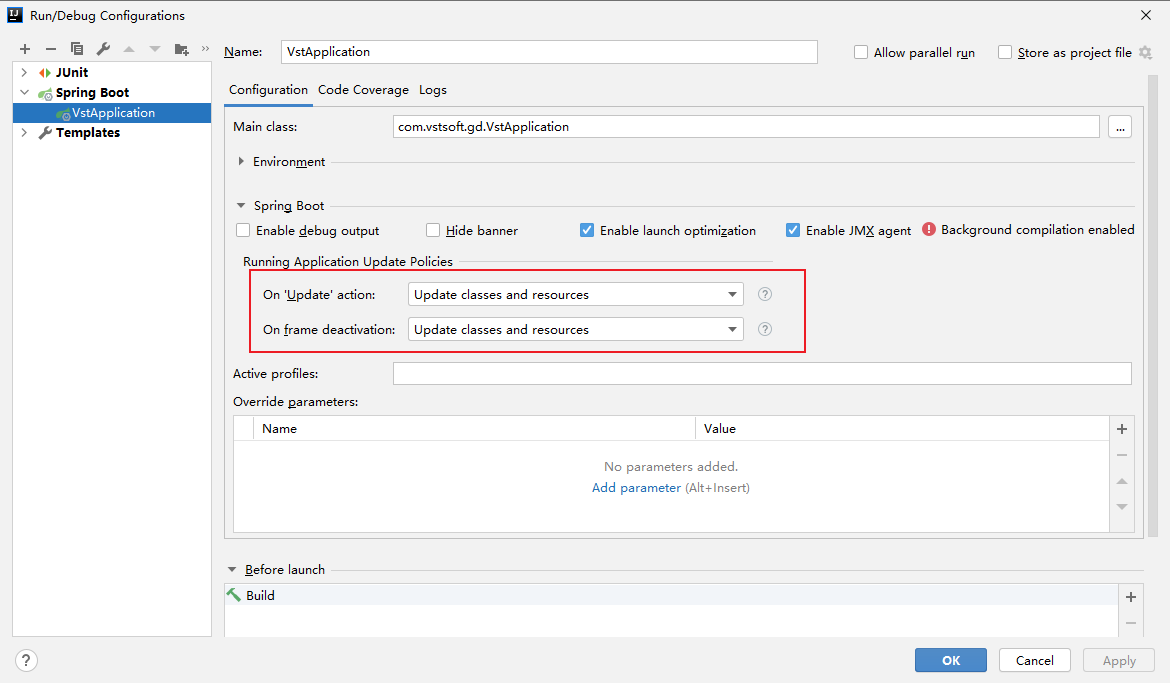Click help icon beside 'Update' action dropdown
The height and width of the screenshot is (683, 1170).
click(x=765, y=294)
